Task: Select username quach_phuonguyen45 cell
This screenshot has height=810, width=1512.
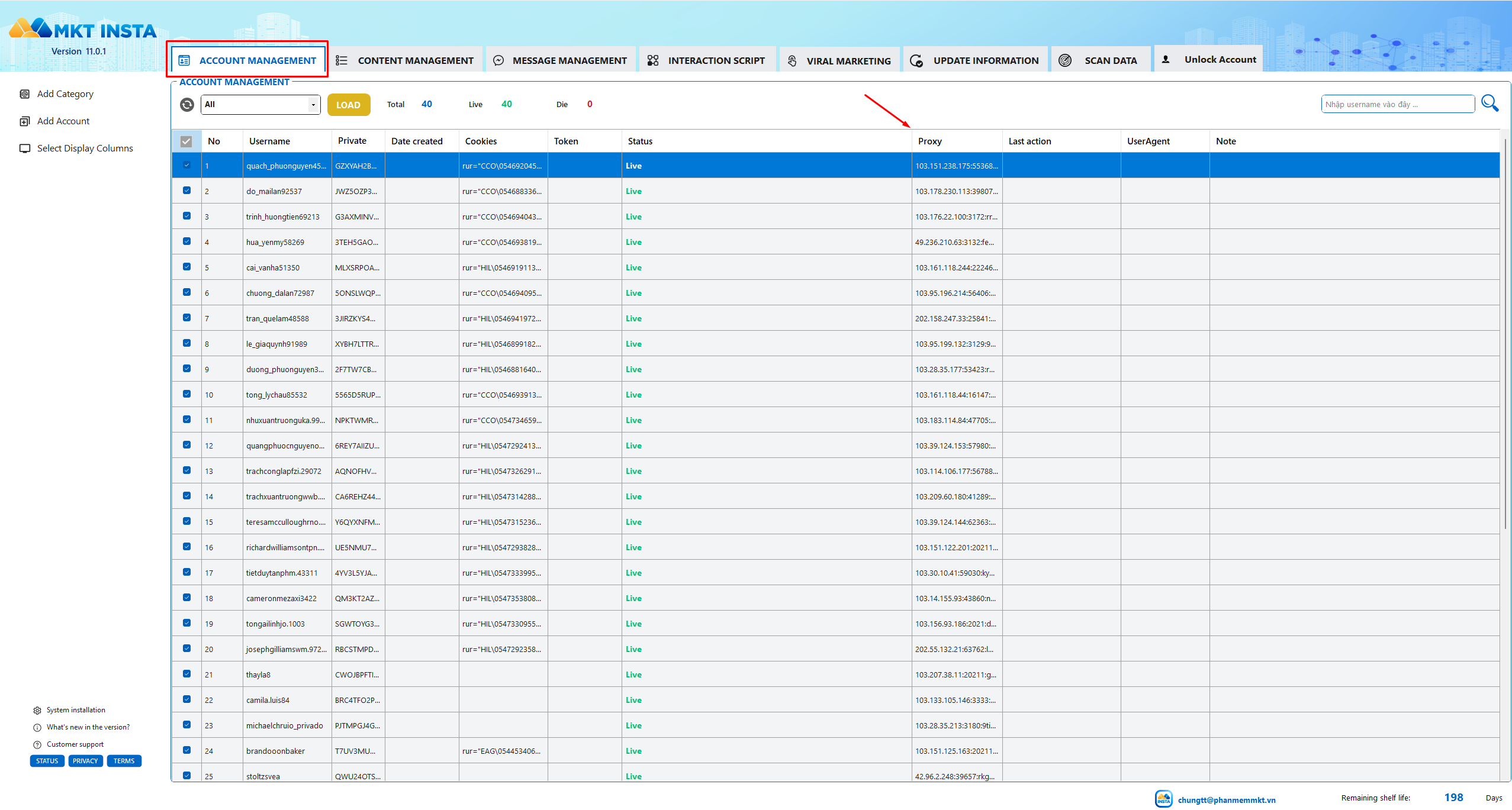Action: [287, 166]
